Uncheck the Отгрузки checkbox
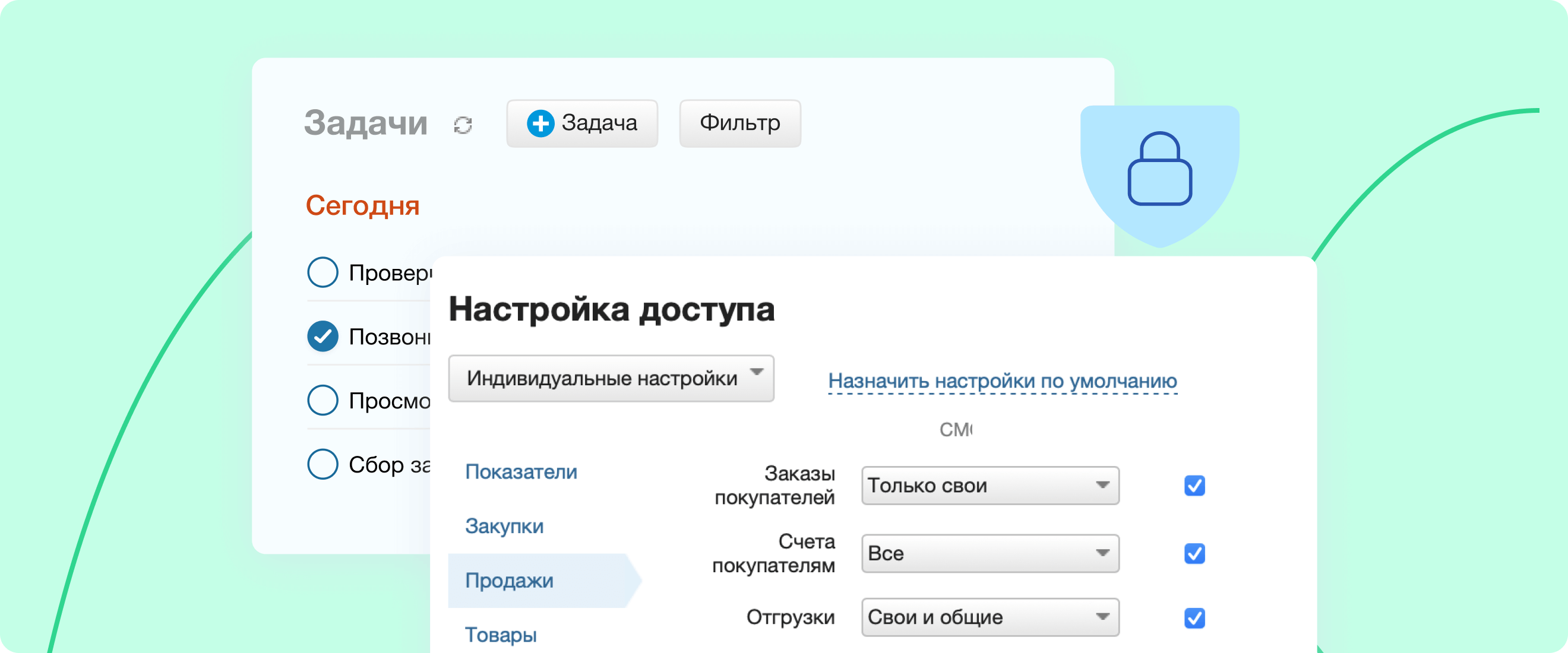The width and height of the screenshot is (1568, 653). (x=1194, y=618)
